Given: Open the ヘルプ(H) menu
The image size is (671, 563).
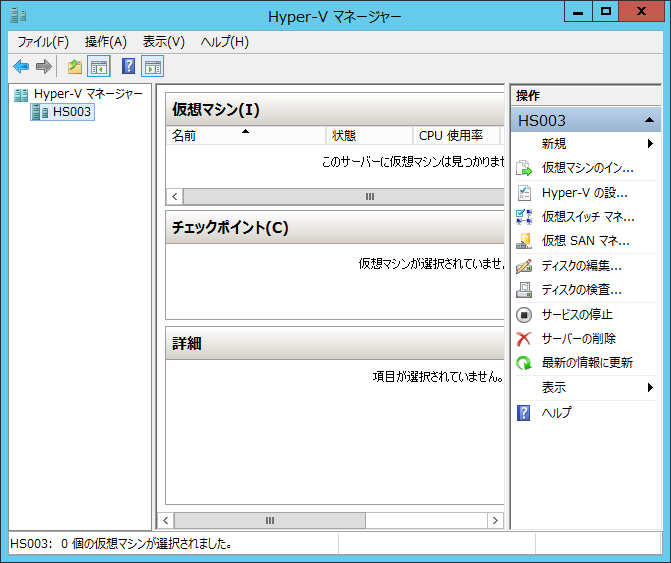Looking at the screenshot, I should point(225,42).
